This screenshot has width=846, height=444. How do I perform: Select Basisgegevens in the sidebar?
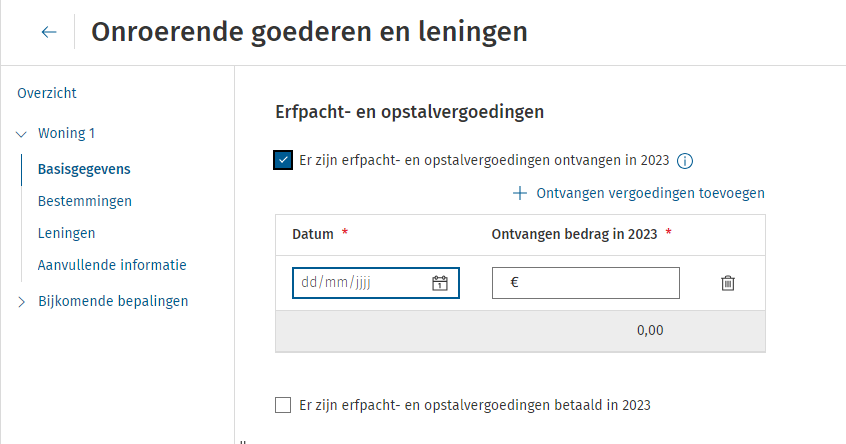[x=84, y=168]
